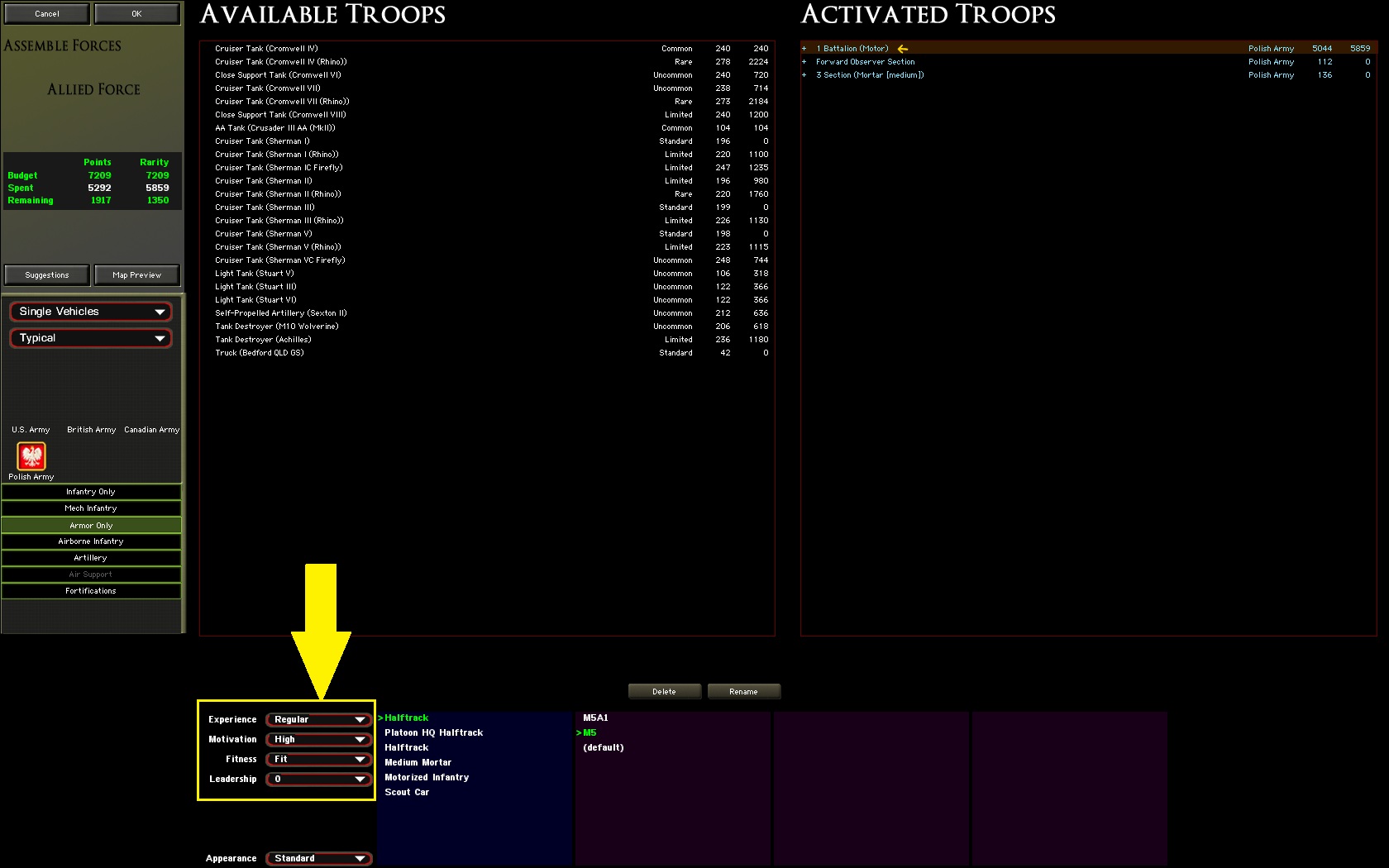Select the Infantry Only filter
This screenshot has height=868, width=1389.
point(91,492)
